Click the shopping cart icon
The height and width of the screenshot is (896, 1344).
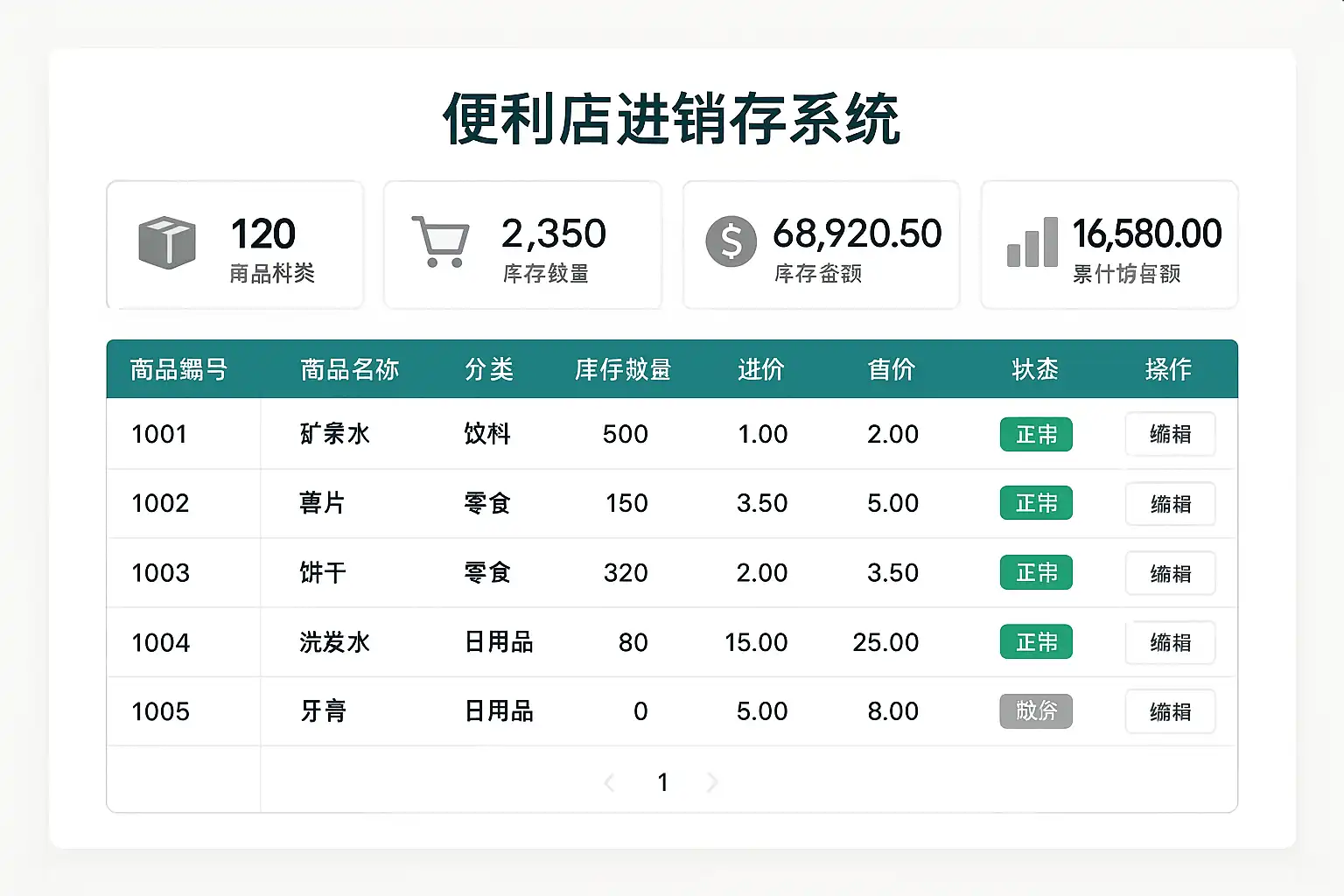(x=440, y=241)
